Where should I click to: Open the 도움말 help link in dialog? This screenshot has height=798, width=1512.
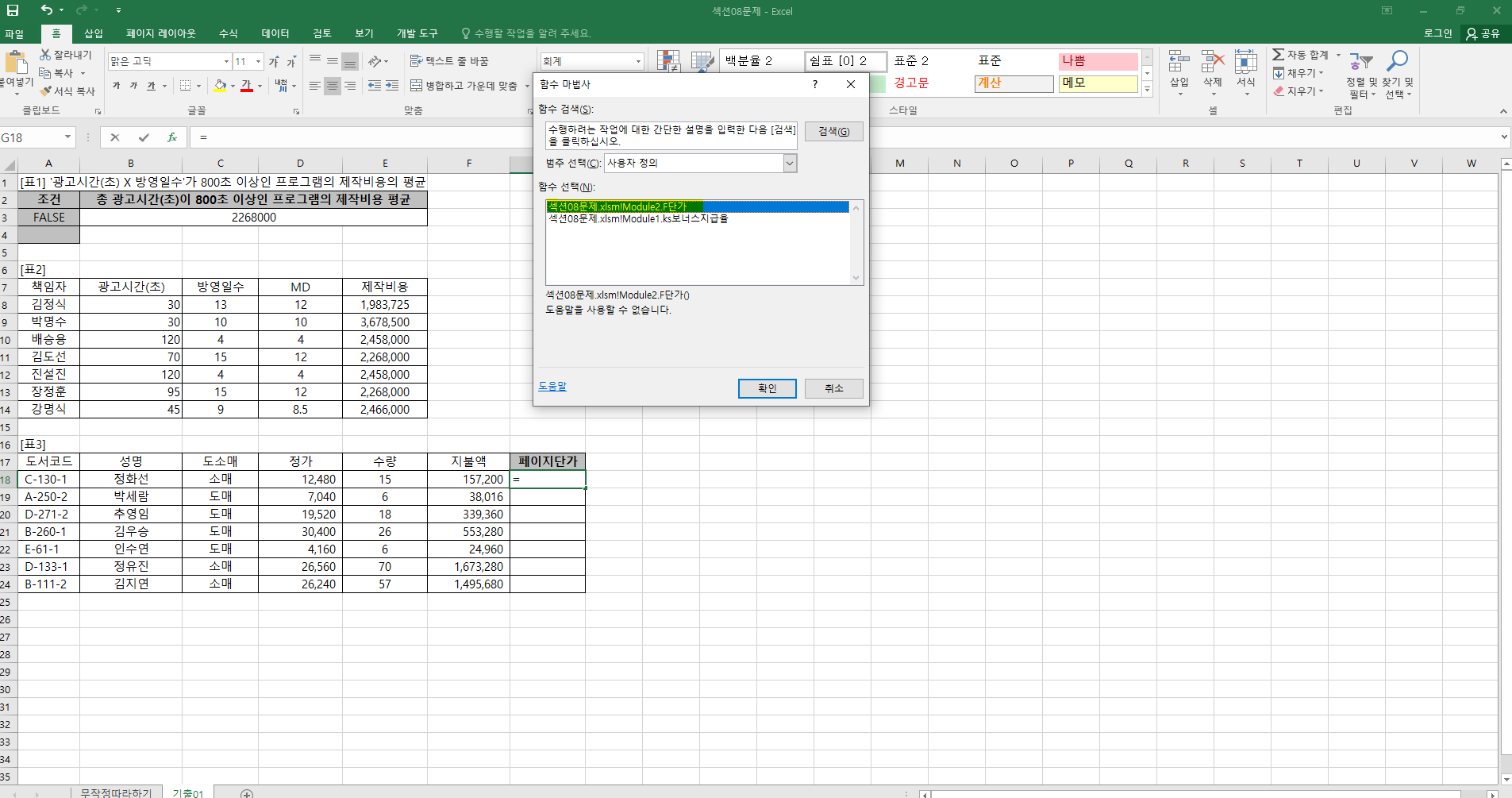(x=552, y=387)
